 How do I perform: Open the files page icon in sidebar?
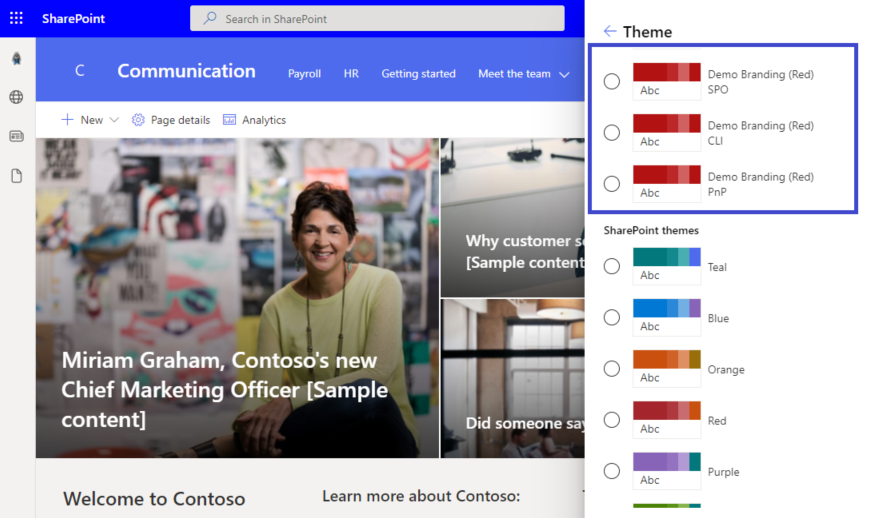(x=16, y=175)
